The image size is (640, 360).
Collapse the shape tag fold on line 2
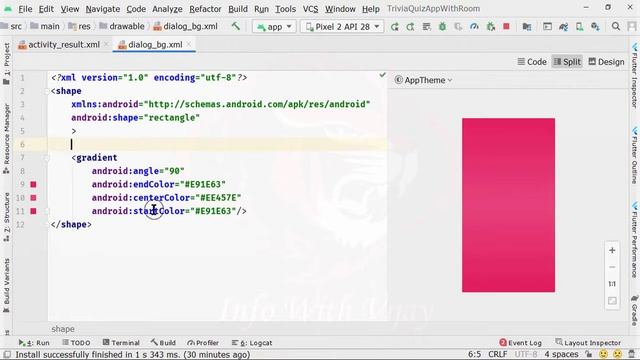click(47, 91)
